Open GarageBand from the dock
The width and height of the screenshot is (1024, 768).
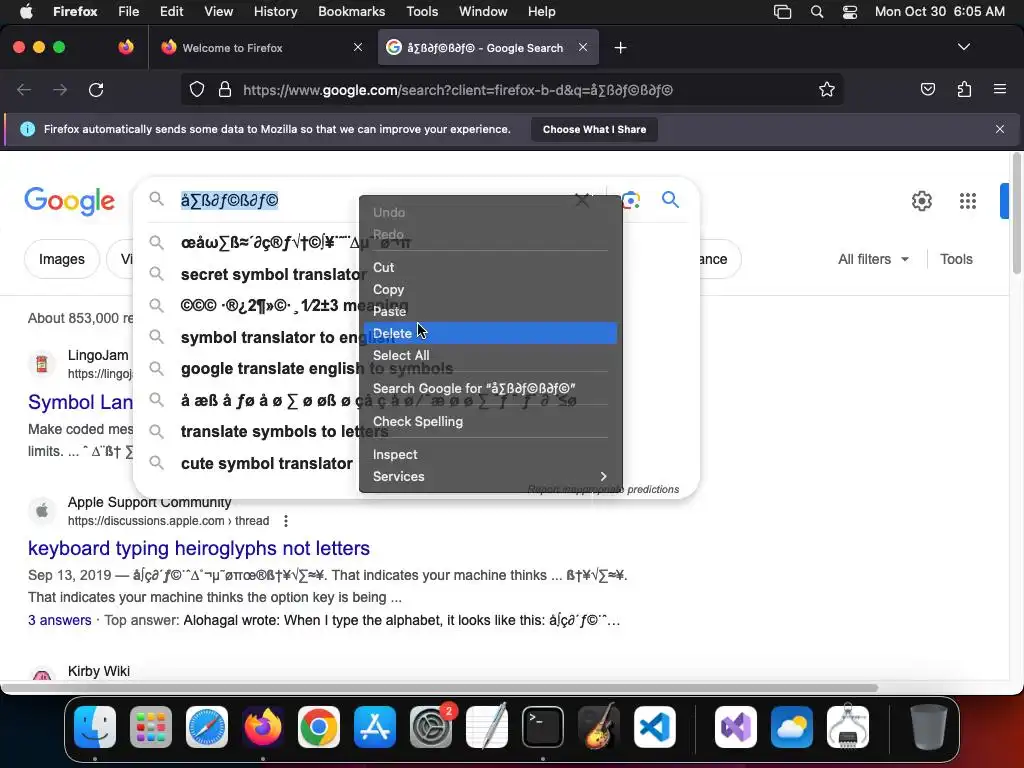[x=599, y=727]
